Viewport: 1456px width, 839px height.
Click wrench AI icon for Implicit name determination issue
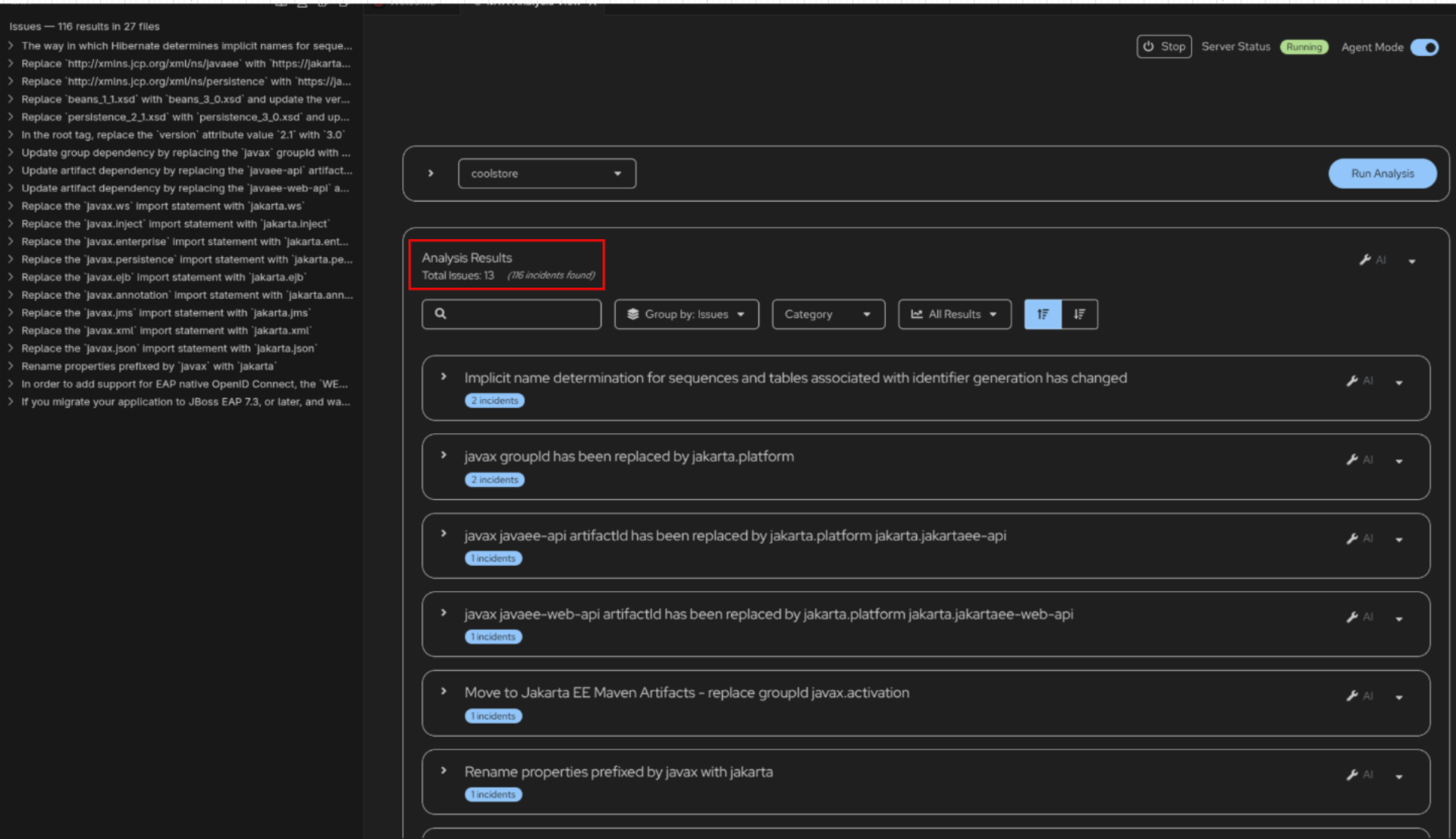click(x=1360, y=381)
